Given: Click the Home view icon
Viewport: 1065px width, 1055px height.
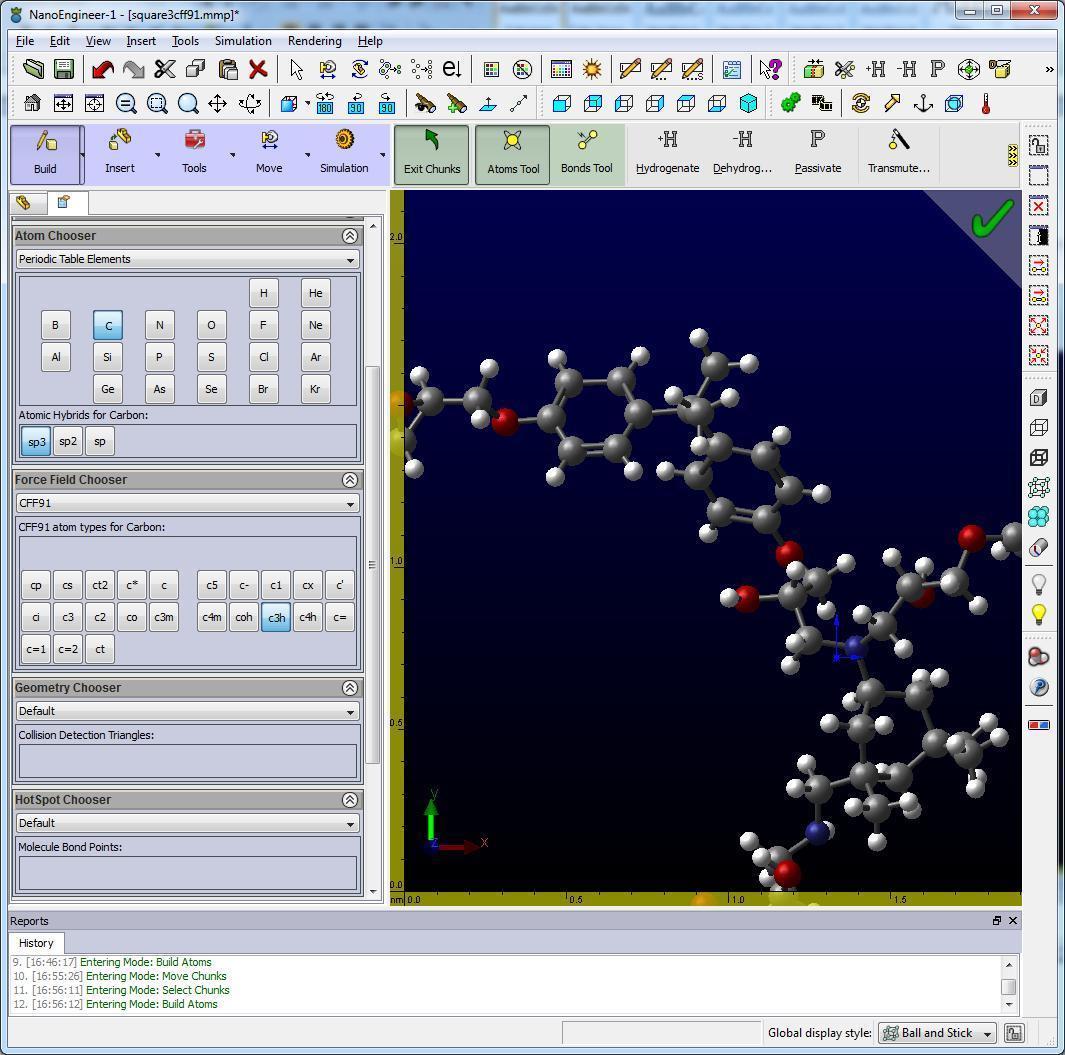Looking at the screenshot, I should (x=32, y=104).
